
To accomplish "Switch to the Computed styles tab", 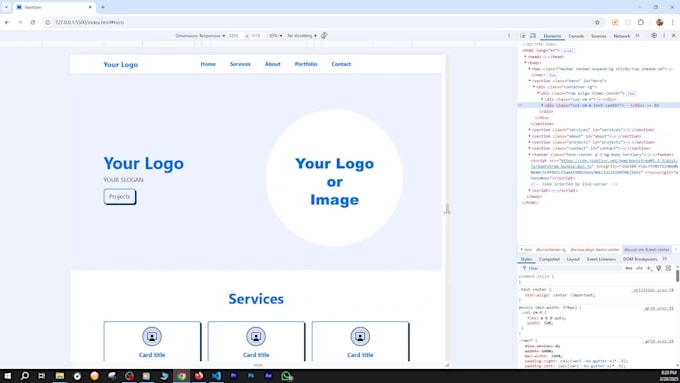I will 549,259.
